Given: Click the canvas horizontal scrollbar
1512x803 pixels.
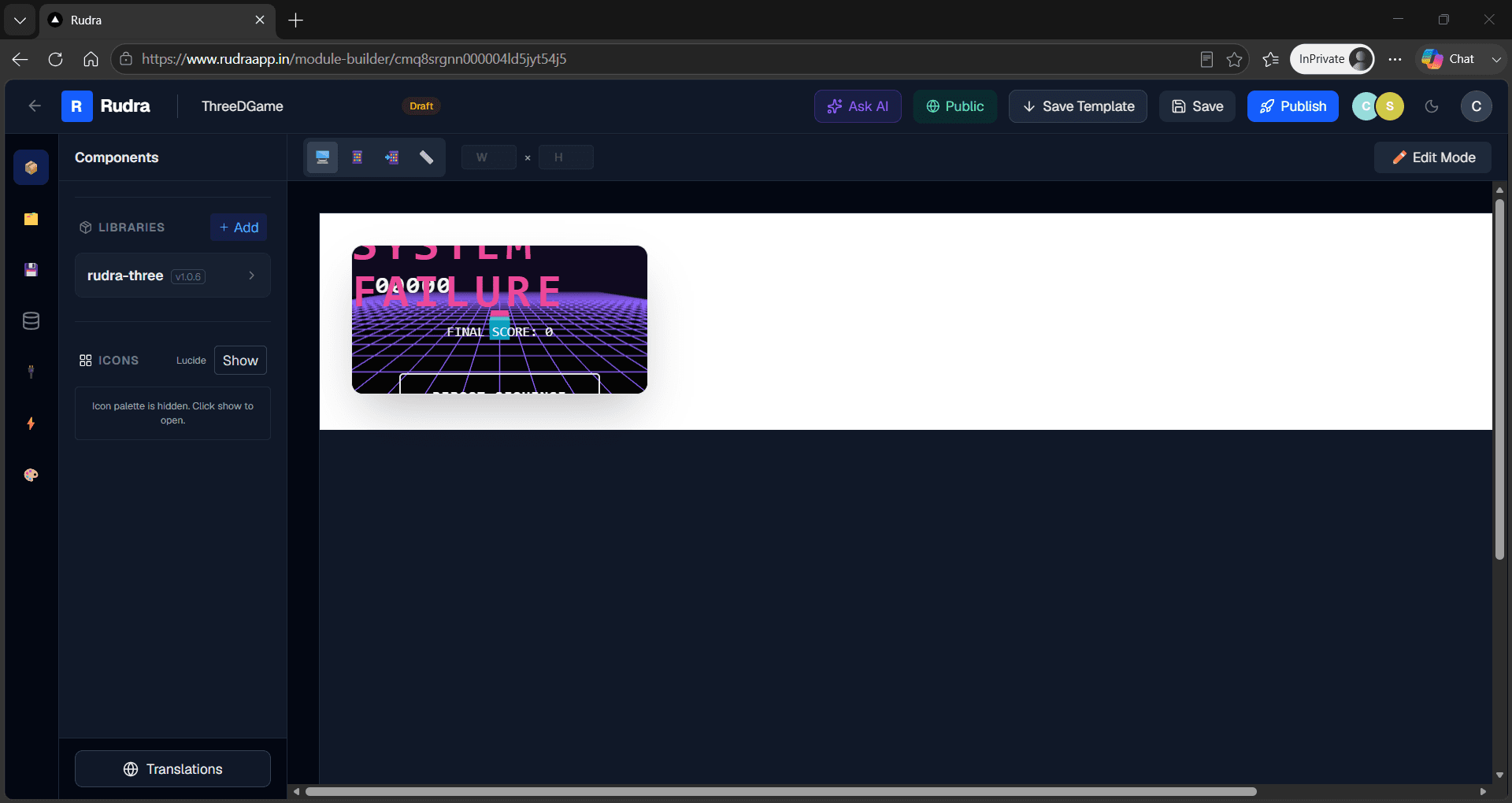Looking at the screenshot, I should point(780,792).
